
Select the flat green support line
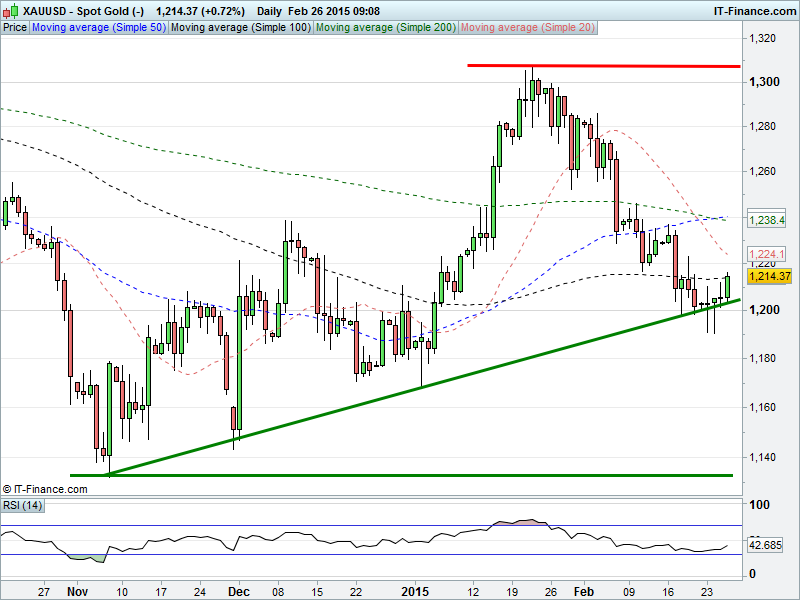click(400, 475)
